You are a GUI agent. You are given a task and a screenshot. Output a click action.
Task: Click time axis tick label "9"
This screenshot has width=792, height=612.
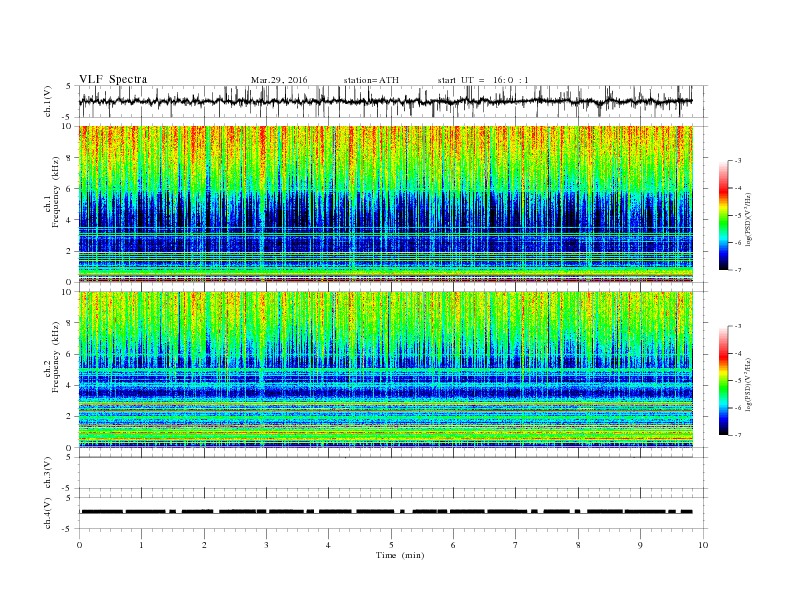(640, 545)
